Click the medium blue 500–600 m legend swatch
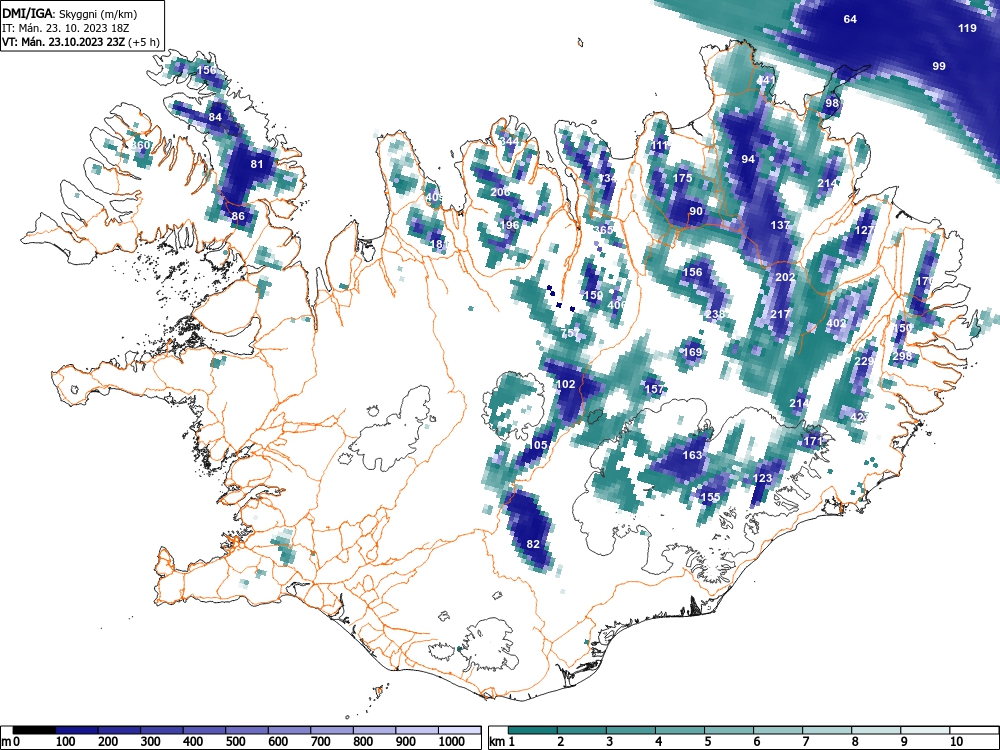The width and height of the screenshot is (1000, 750). [247, 730]
